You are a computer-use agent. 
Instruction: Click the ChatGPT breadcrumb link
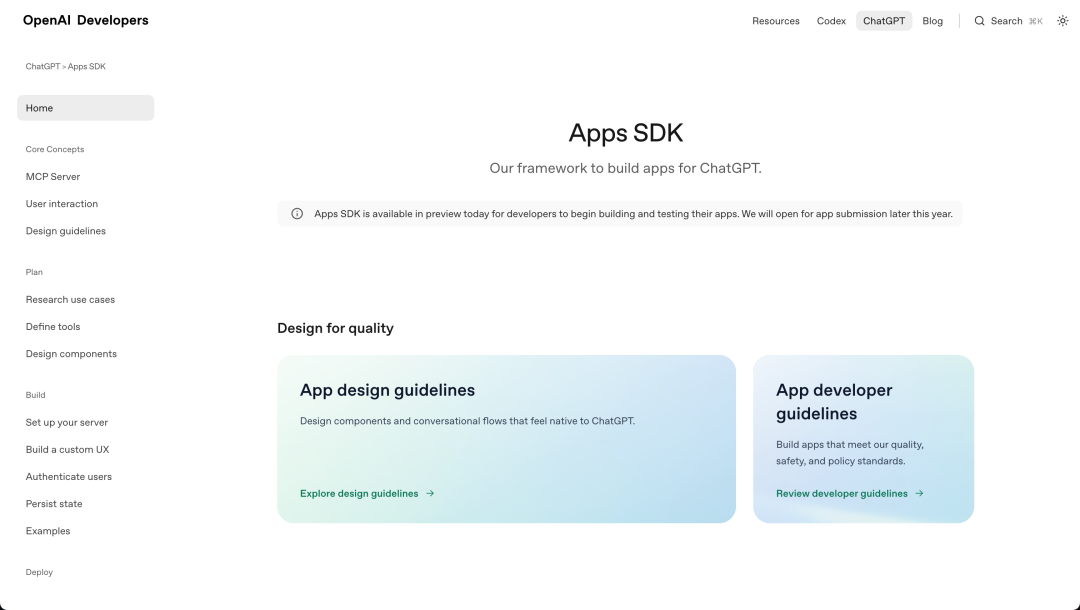click(42, 67)
